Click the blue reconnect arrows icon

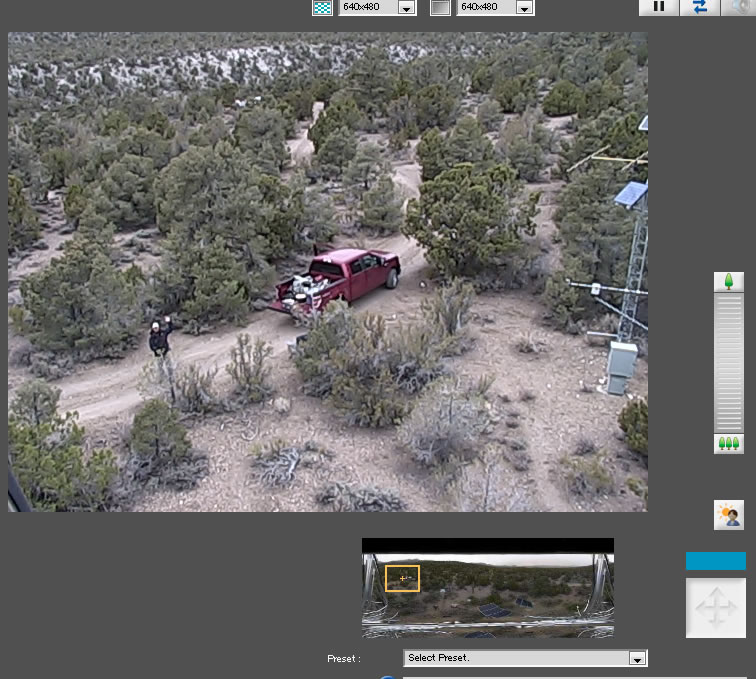pyautogui.click(x=699, y=6)
